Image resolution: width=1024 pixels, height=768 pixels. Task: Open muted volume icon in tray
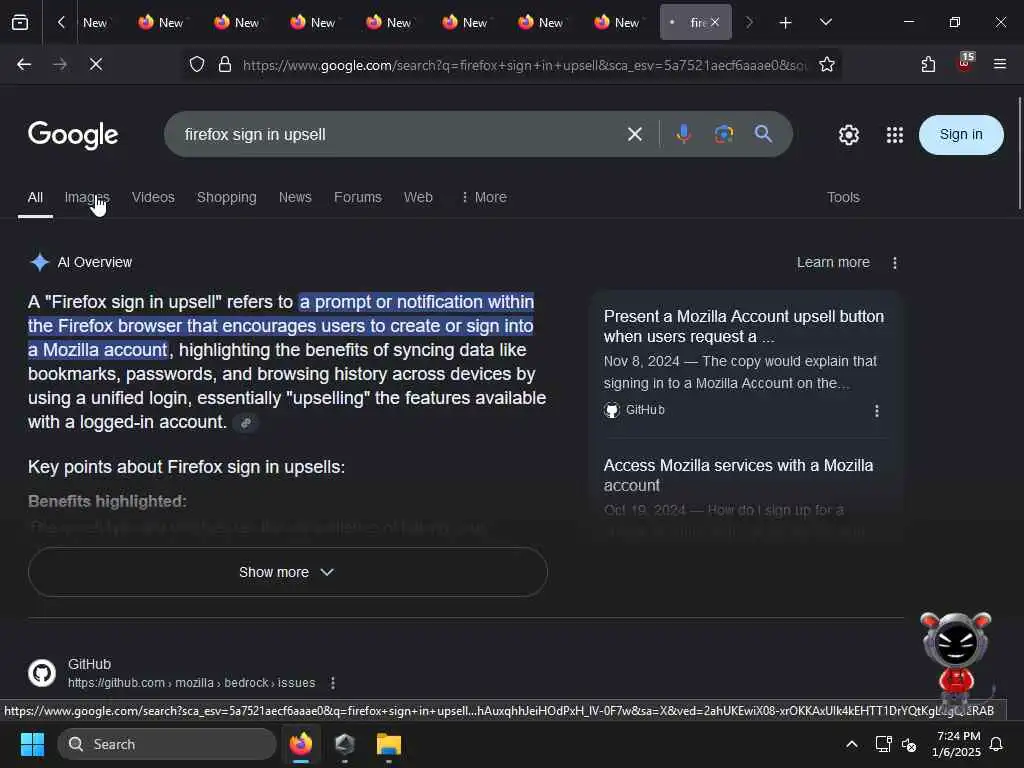coord(908,744)
